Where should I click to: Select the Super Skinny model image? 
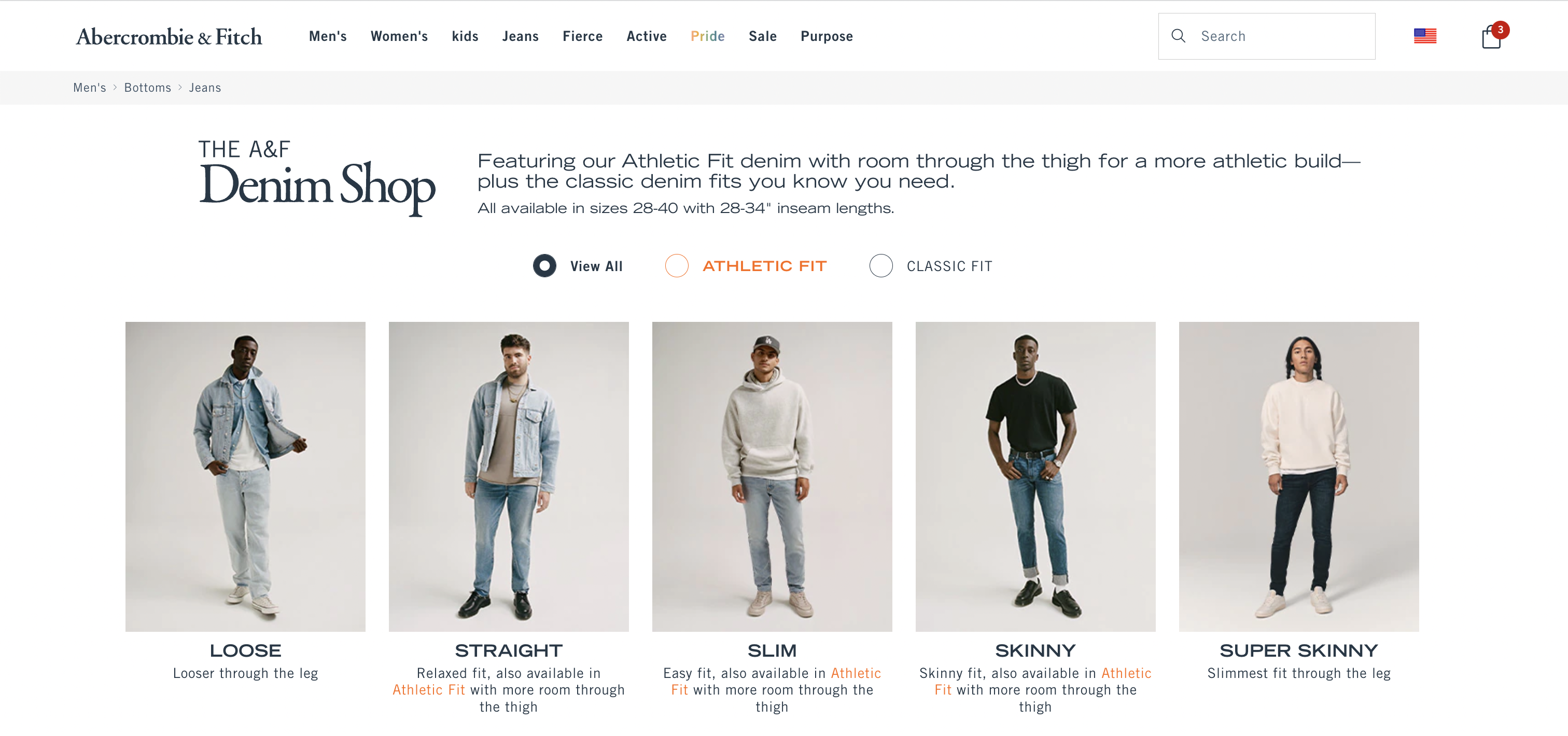[1298, 476]
